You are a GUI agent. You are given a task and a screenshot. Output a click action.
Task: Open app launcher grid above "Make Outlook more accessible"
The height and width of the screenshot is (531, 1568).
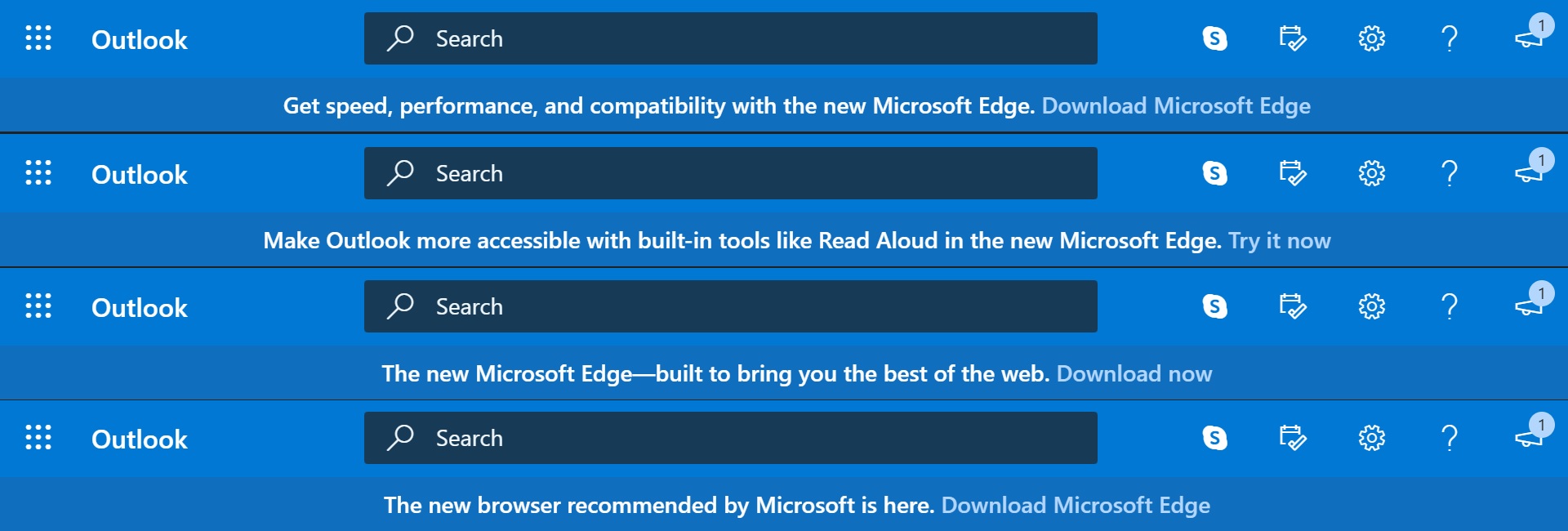tap(38, 173)
